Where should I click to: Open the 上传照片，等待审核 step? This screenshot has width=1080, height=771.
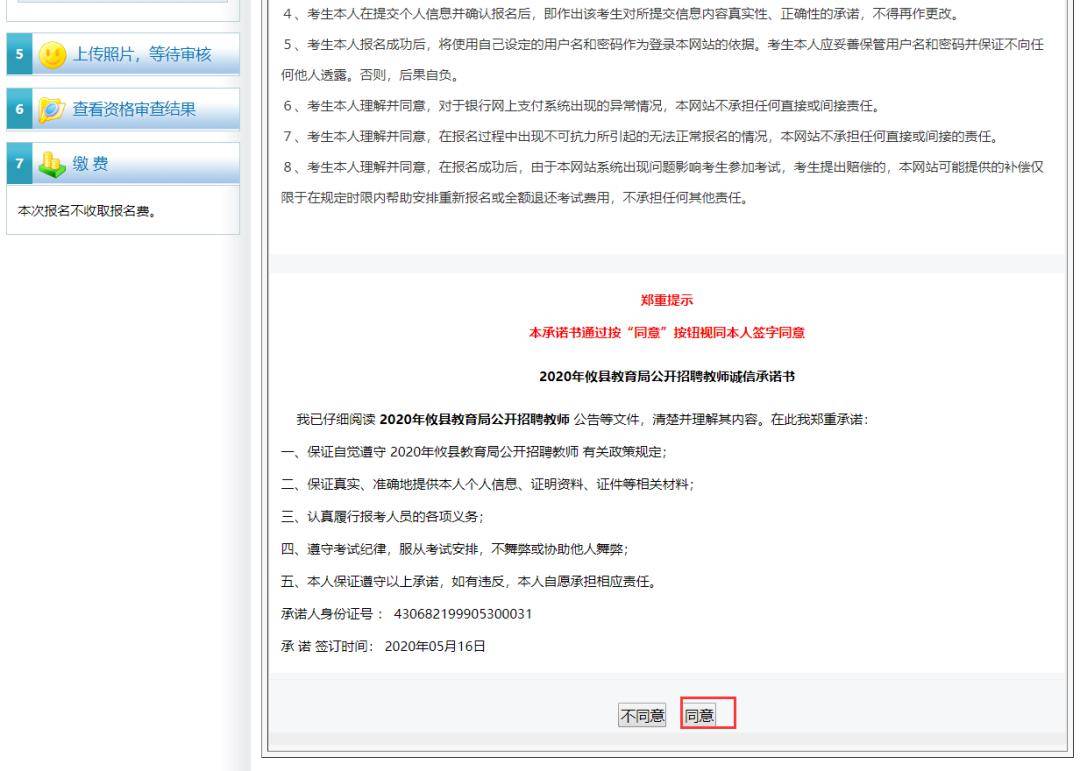tap(142, 54)
